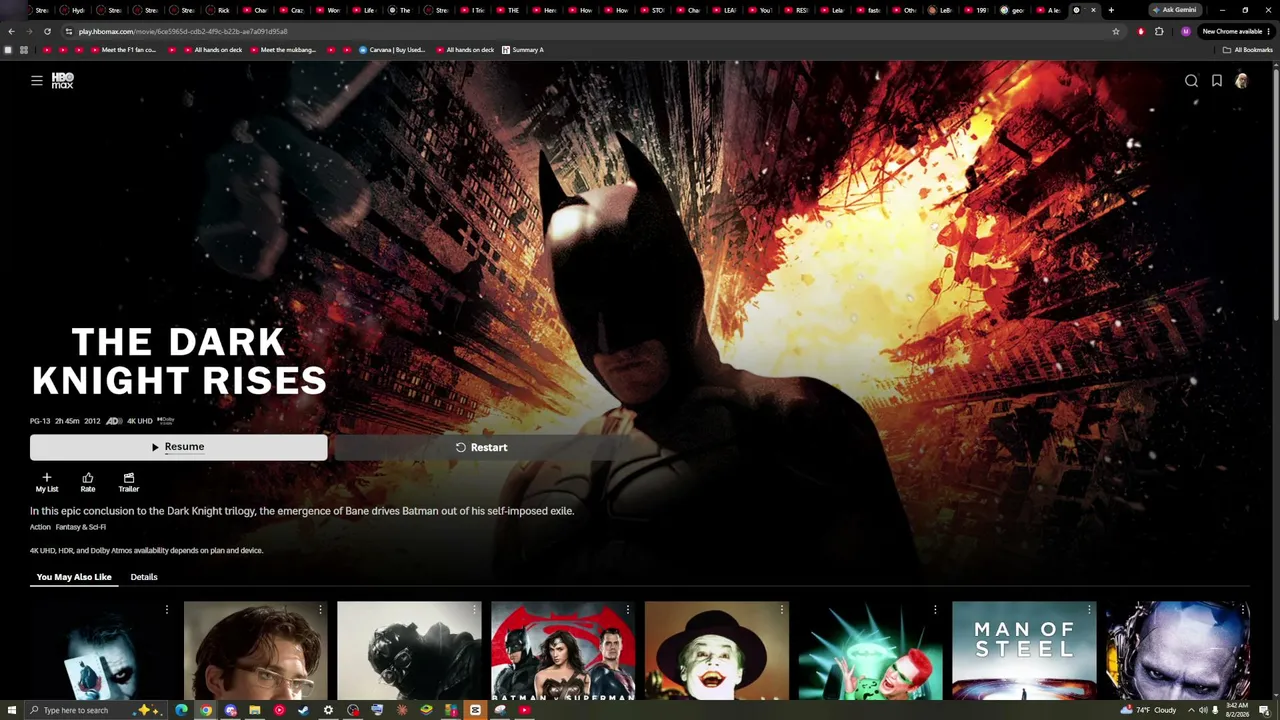Open the Windows notification center icon
Image resolution: width=1280 pixels, height=720 pixels.
(1265, 710)
